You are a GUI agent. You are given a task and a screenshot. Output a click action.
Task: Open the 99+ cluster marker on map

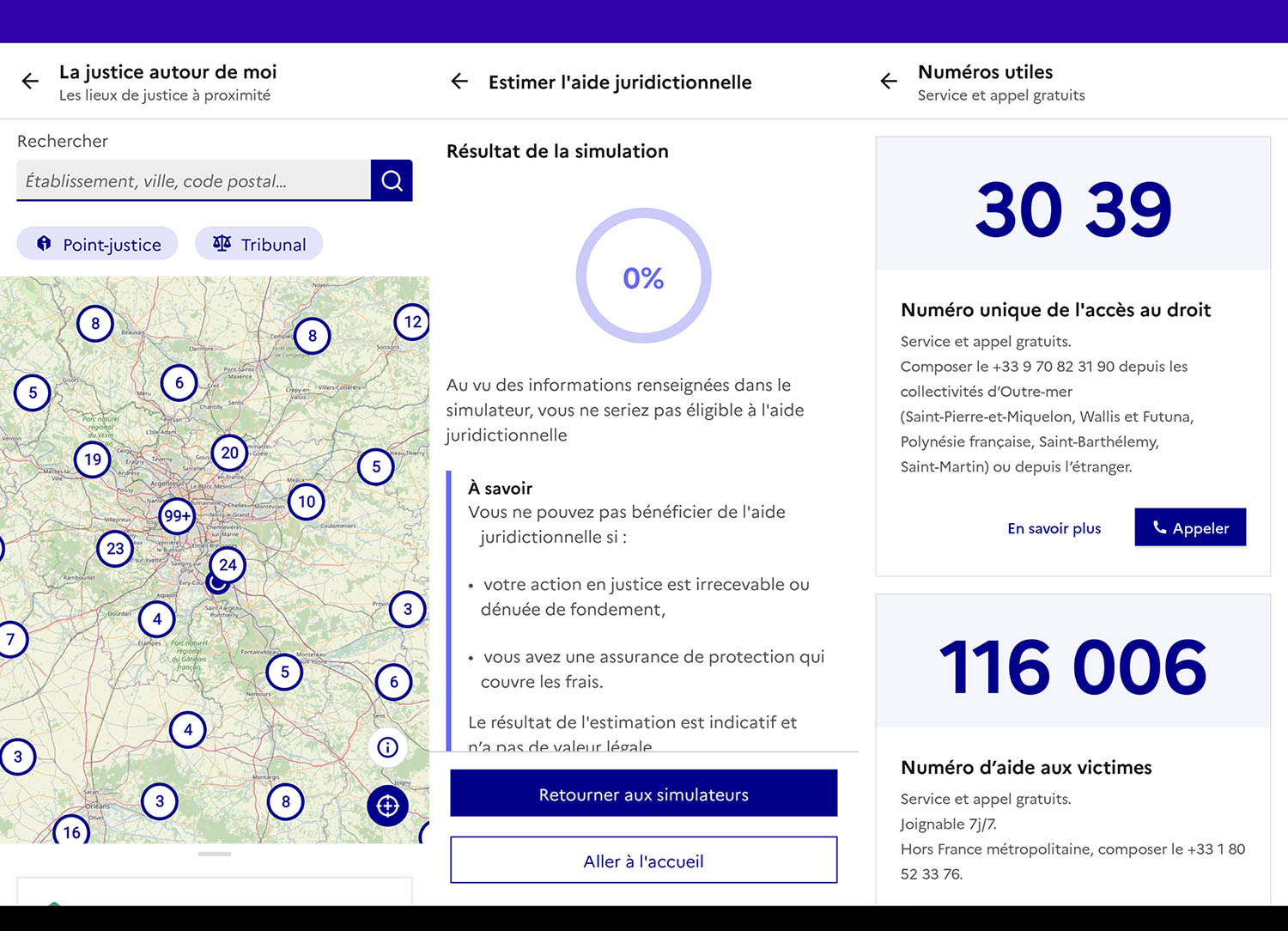click(178, 516)
